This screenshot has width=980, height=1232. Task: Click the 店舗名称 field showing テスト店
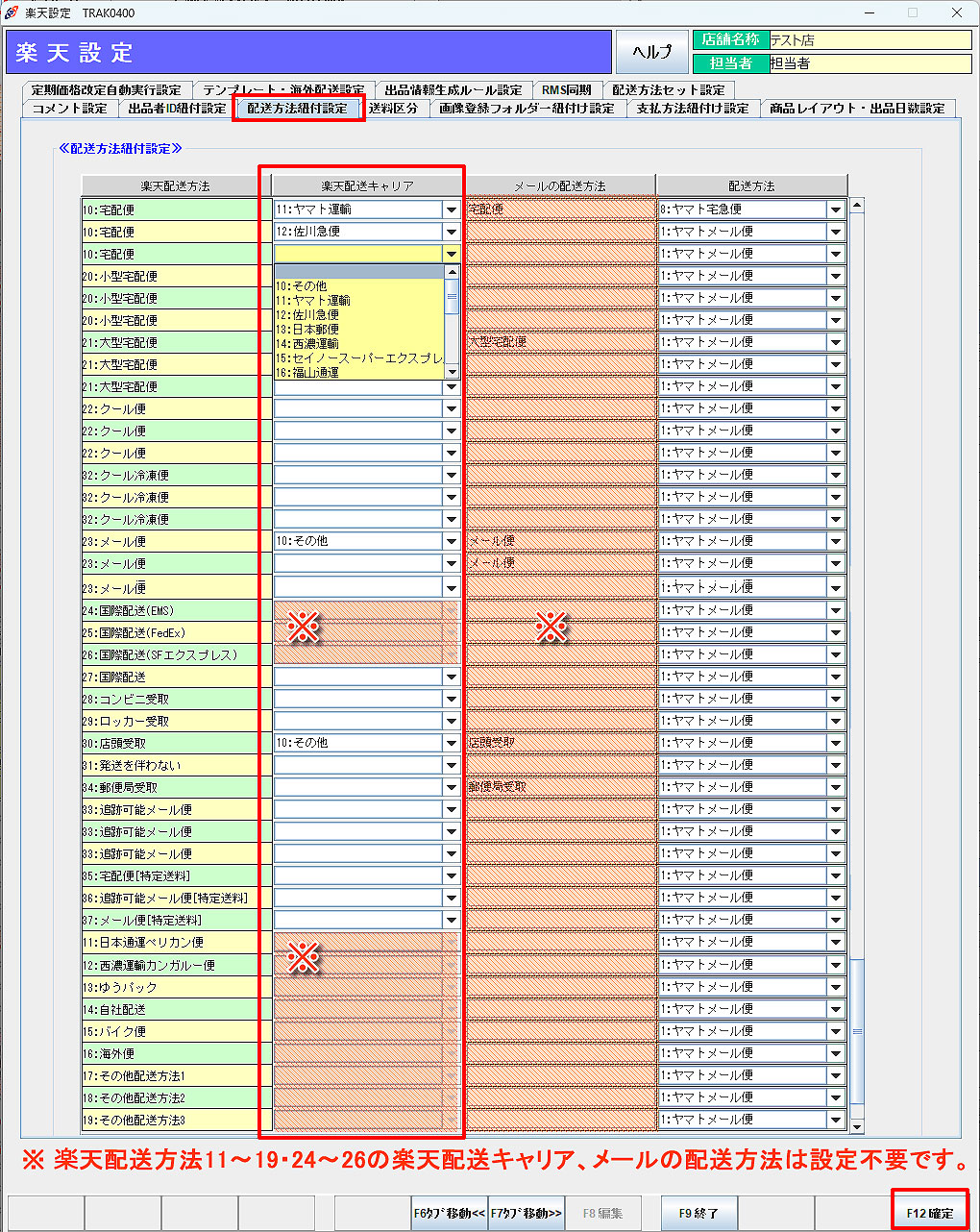tap(870, 40)
